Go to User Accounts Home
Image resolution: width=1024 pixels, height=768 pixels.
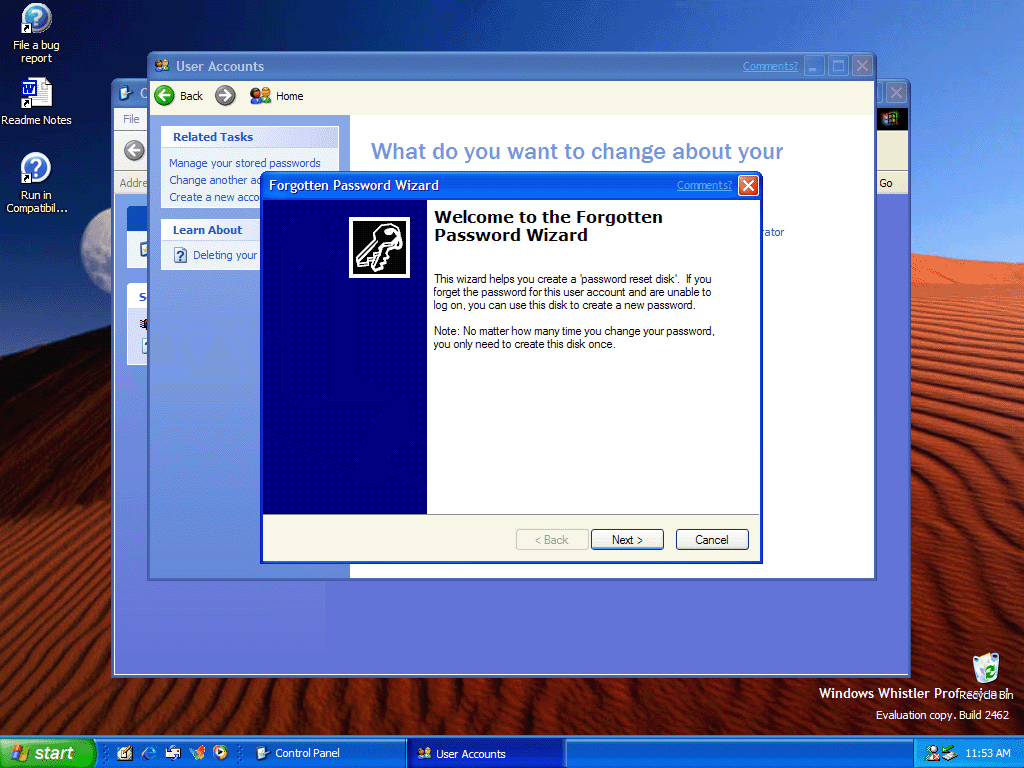[x=276, y=96]
